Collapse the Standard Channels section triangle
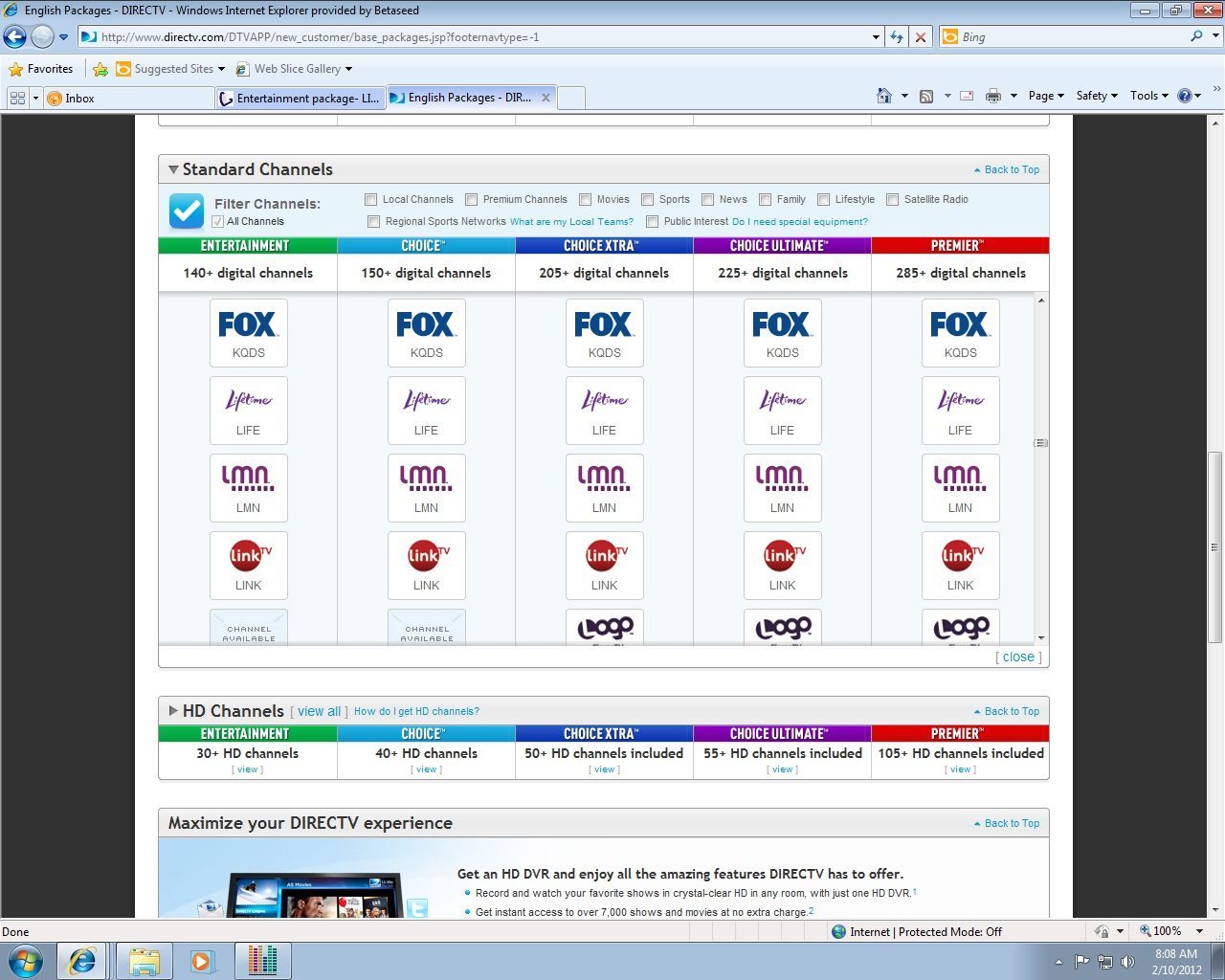Image resolution: width=1225 pixels, height=980 pixels. coord(173,169)
